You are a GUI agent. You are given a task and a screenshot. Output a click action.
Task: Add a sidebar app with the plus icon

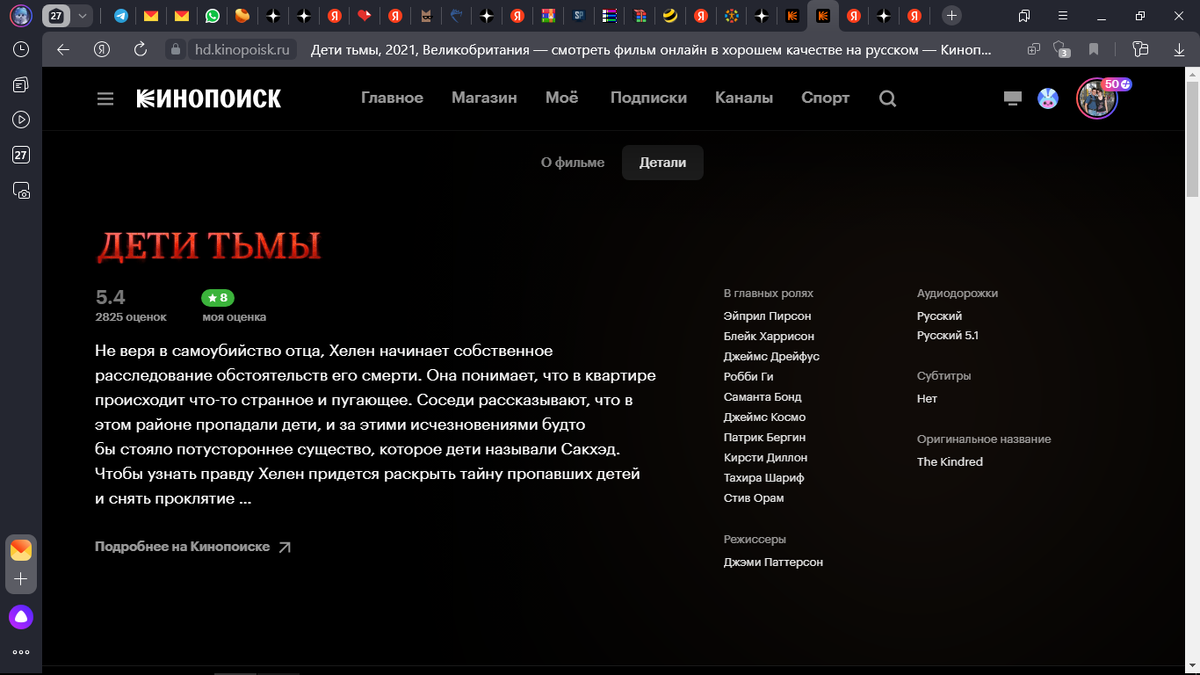point(21,579)
